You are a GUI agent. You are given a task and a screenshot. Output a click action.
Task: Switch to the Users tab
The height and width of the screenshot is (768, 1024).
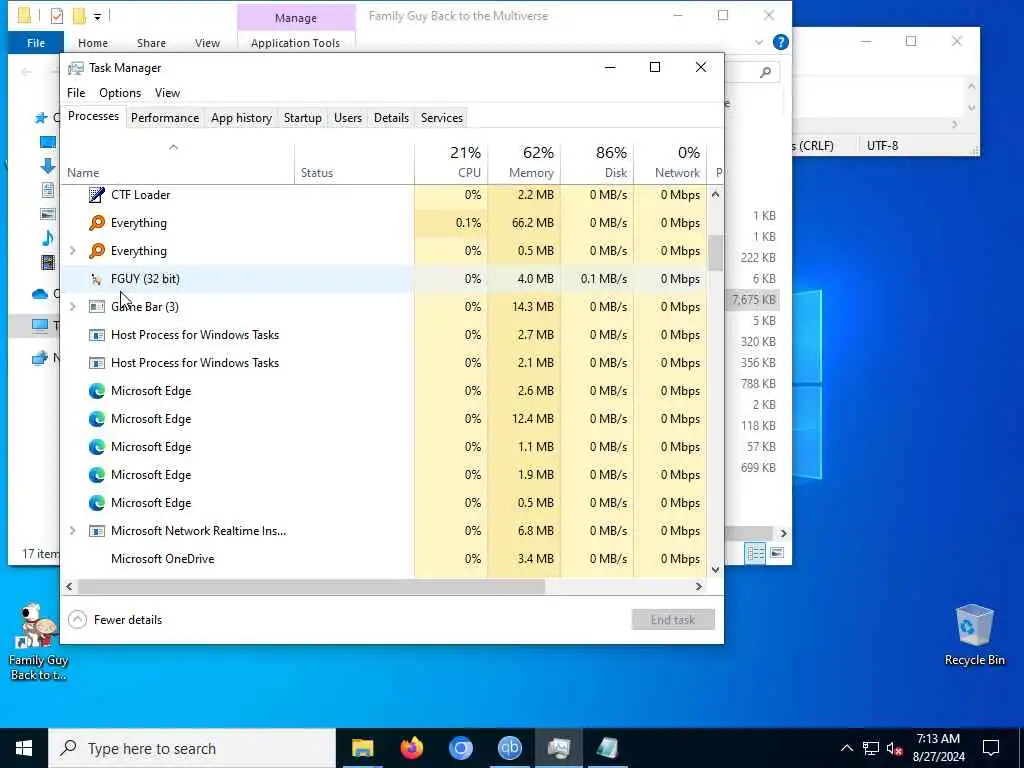[347, 118]
